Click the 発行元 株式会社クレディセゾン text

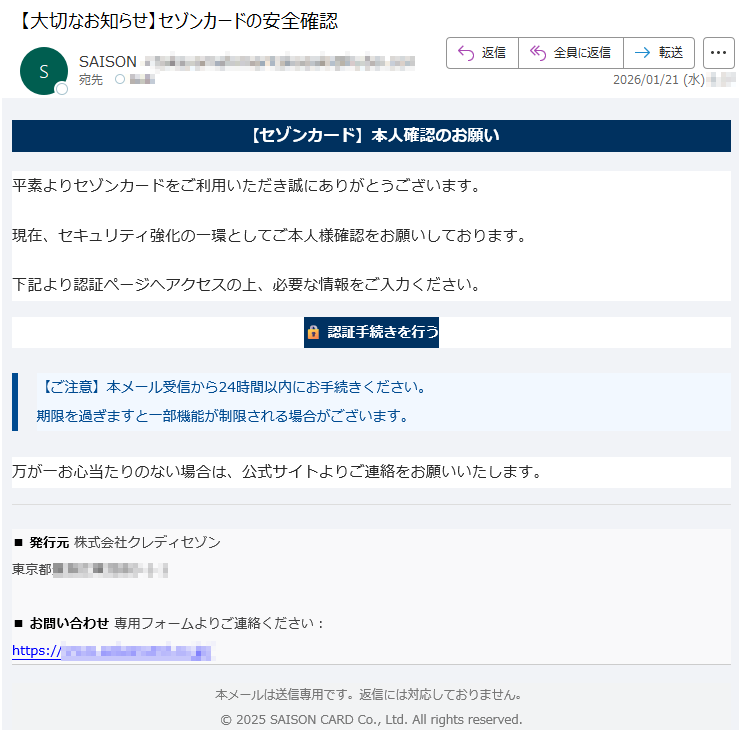coord(117,542)
